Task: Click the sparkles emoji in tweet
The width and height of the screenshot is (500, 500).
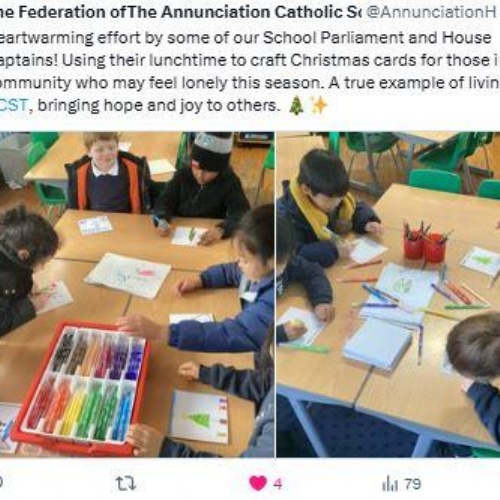Action: click(319, 106)
